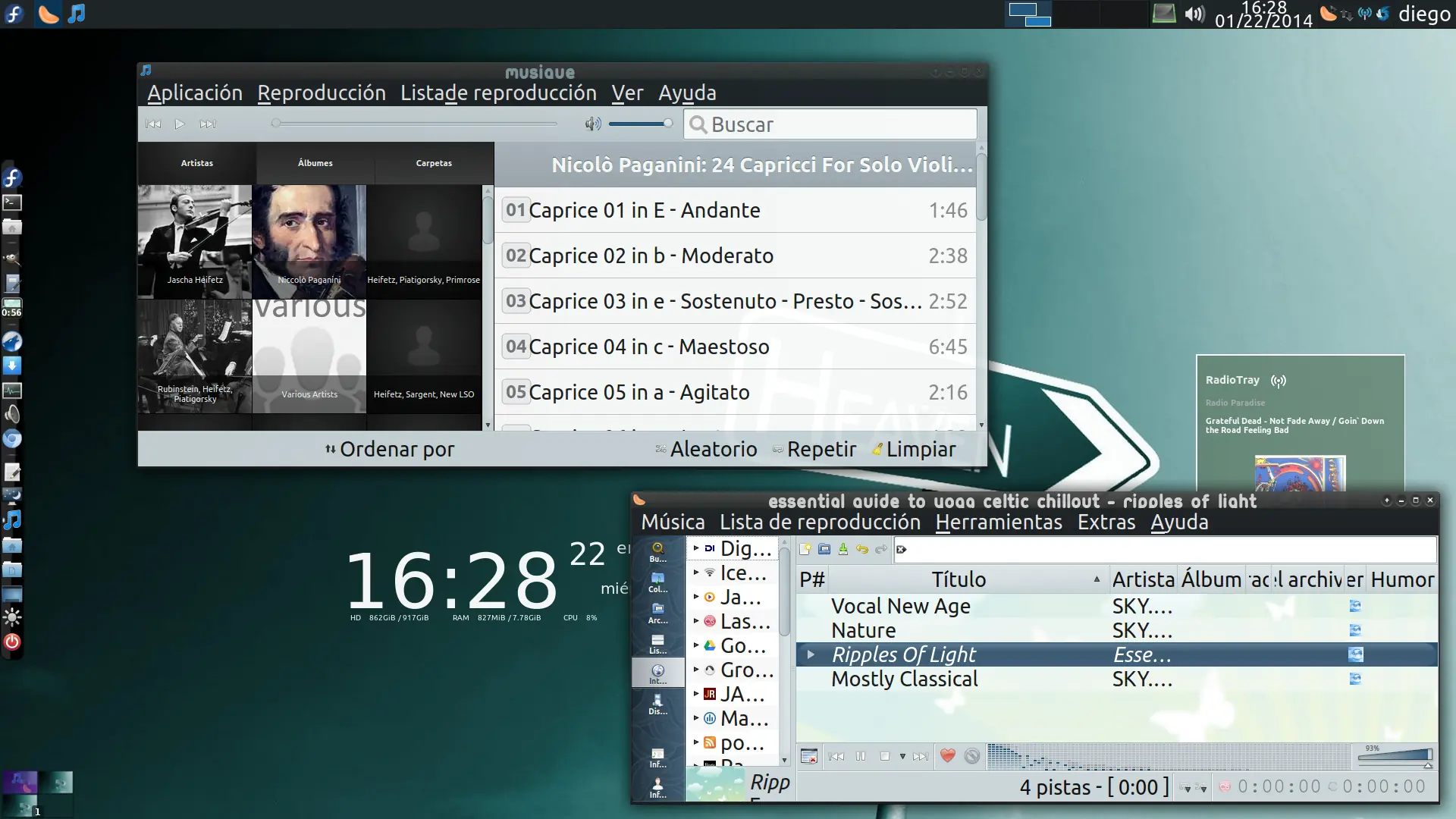Switch to the Álbumes tab

tap(315, 163)
